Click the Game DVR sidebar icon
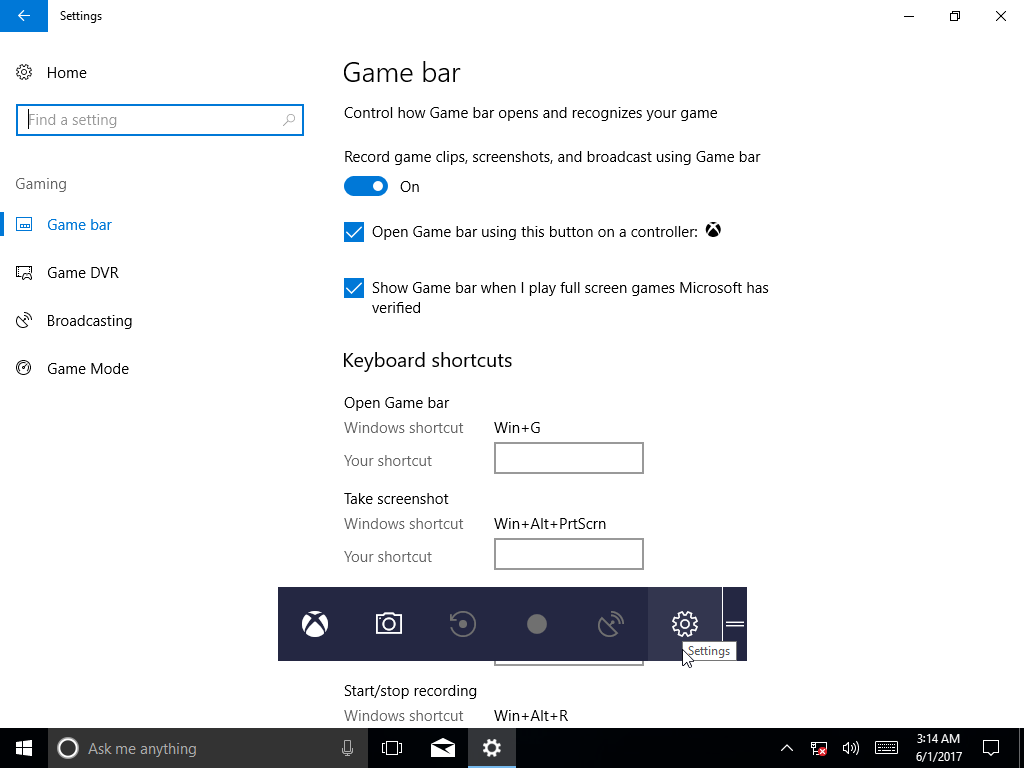1024x768 pixels. (x=24, y=272)
